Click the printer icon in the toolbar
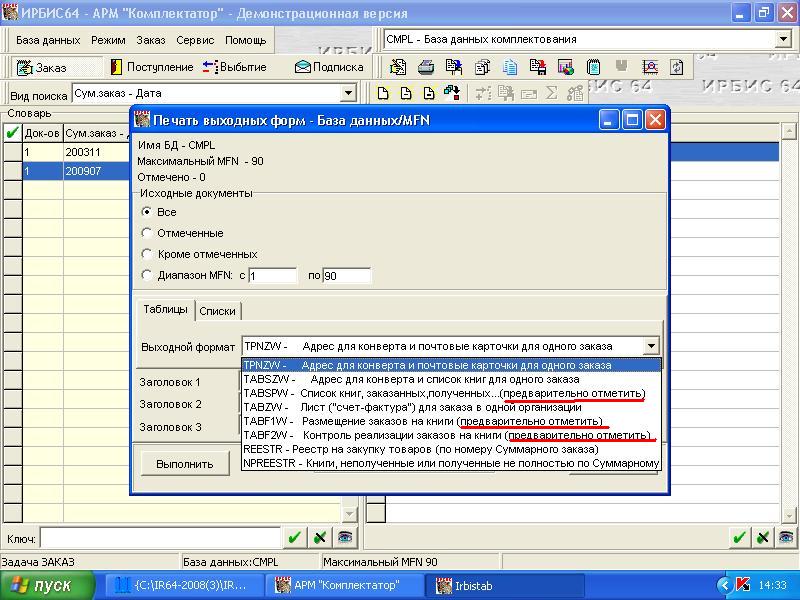The height and width of the screenshot is (600, 800). (425, 67)
